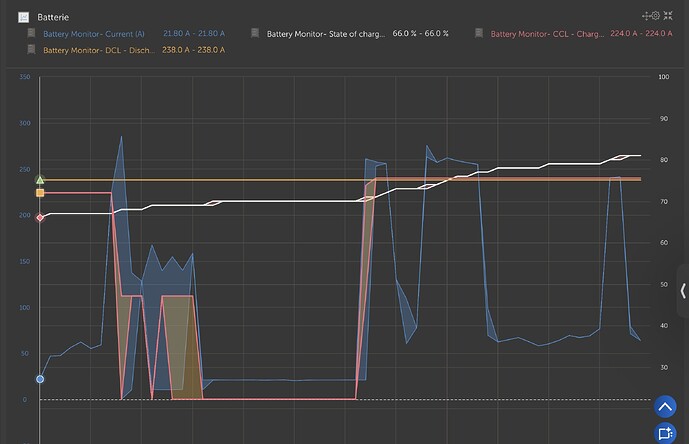Image resolution: width=689 pixels, height=444 pixels.
Task: Click the 100 label on right axis
Action: pyautogui.click(x=664, y=76)
